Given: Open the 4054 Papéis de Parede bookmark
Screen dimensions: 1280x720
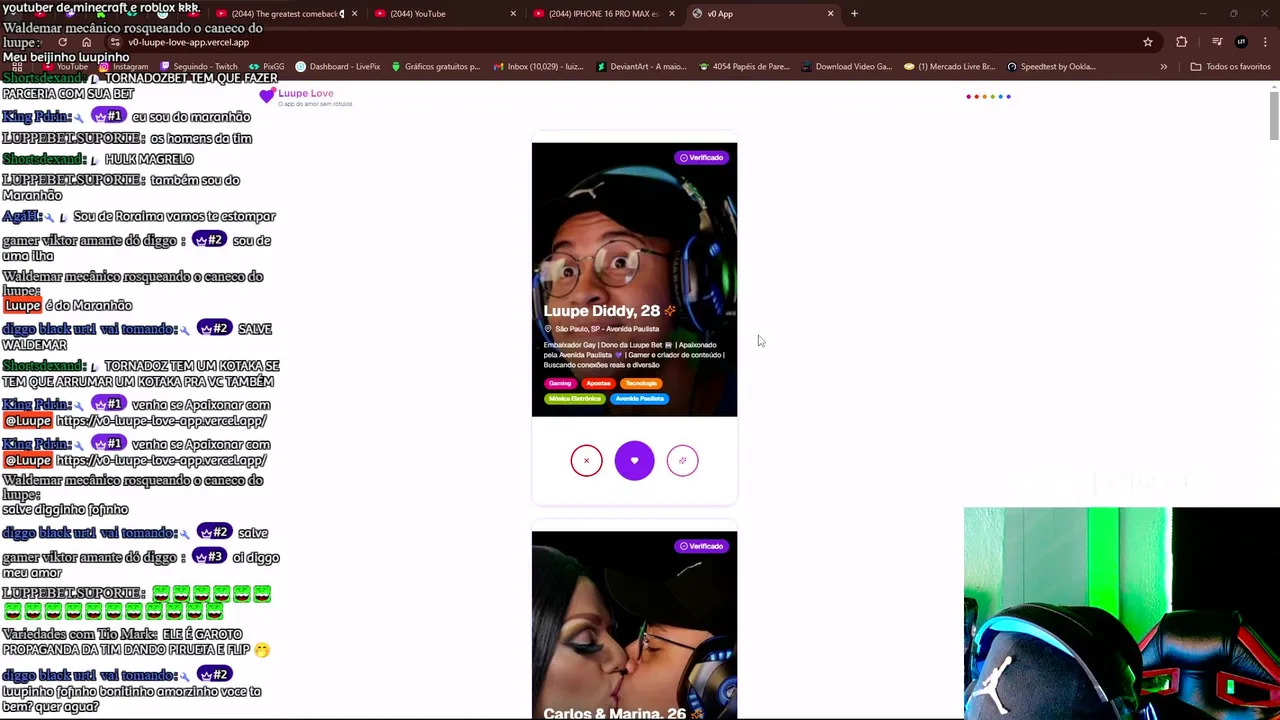Looking at the screenshot, I should [744, 66].
